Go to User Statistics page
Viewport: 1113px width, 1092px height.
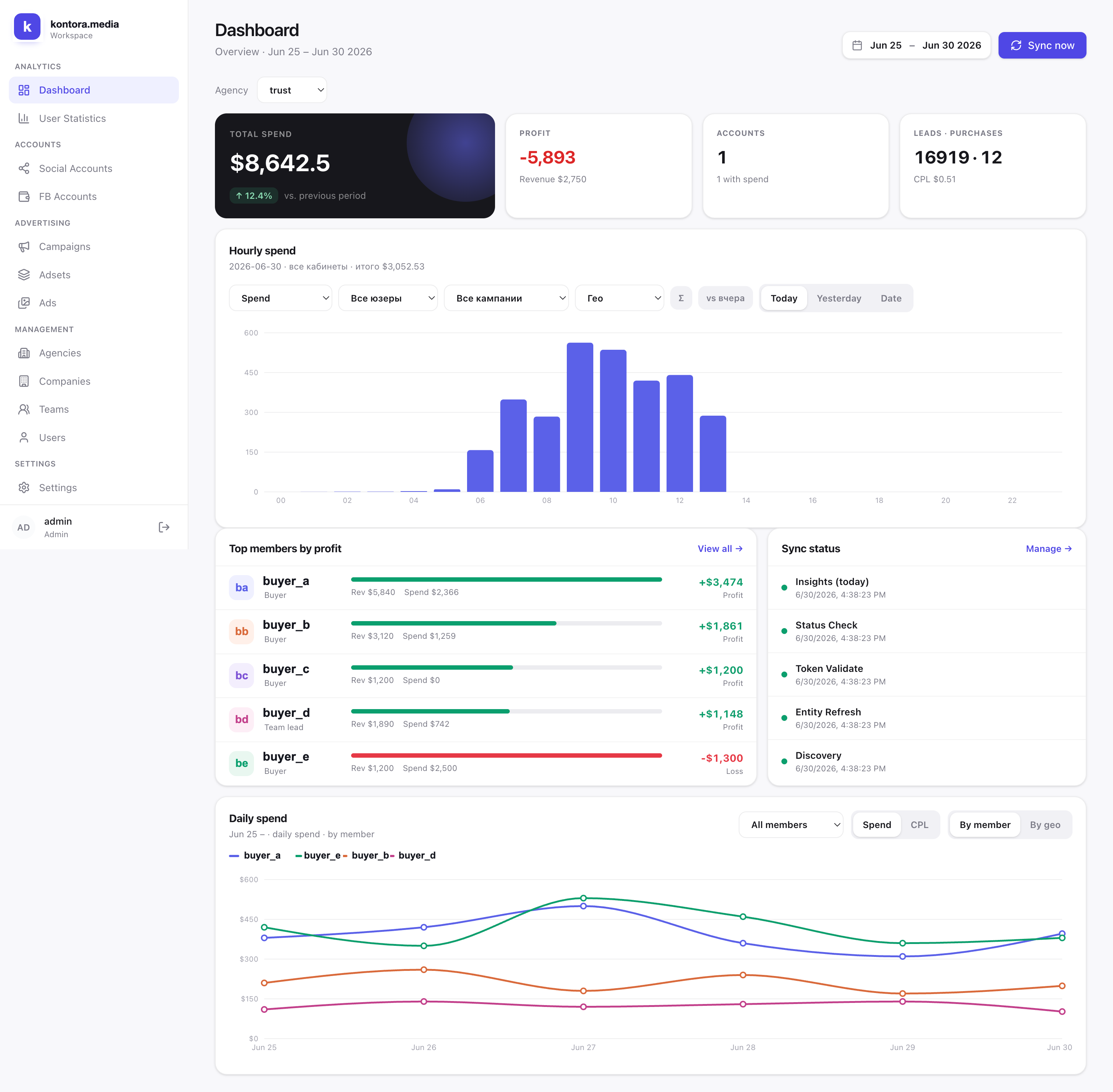94,118
